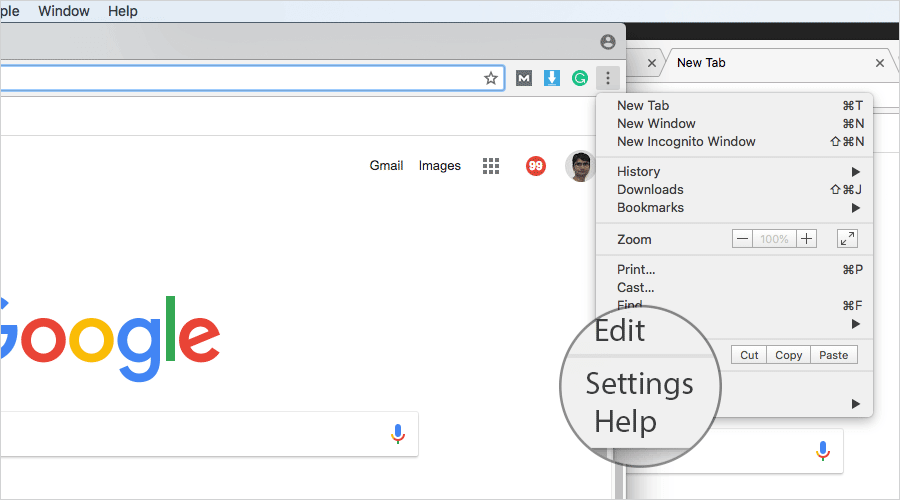
Task: Select New Window menu item
Action: pyautogui.click(x=735, y=123)
